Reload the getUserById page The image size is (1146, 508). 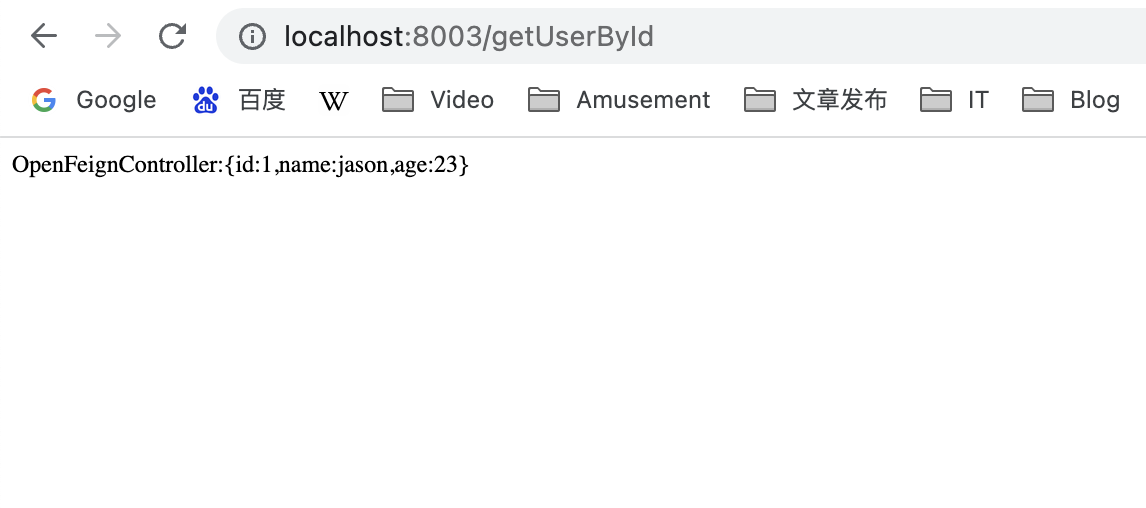pyautogui.click(x=172, y=36)
